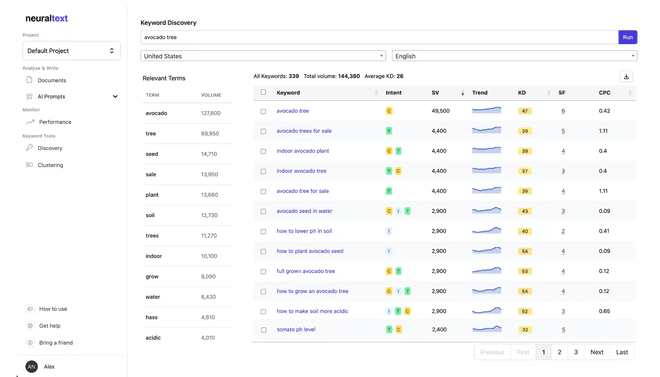Open the Default Project selector
660x377 pixels.
(x=71, y=50)
